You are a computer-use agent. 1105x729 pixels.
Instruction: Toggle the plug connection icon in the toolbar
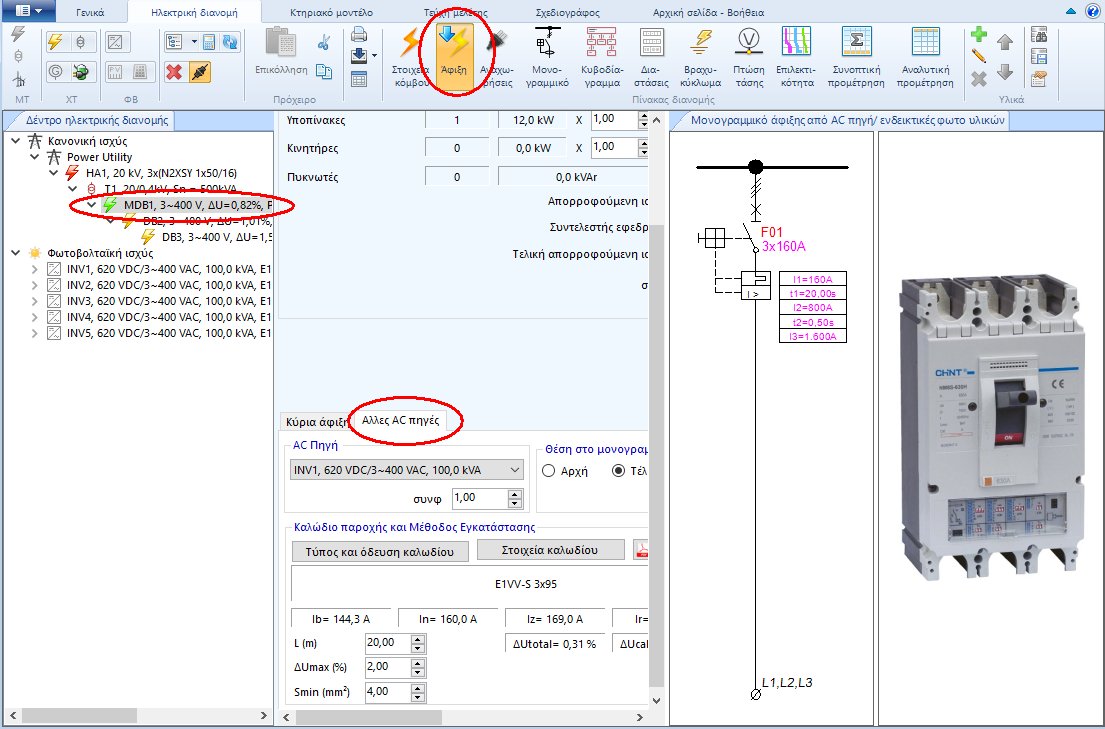[200, 72]
